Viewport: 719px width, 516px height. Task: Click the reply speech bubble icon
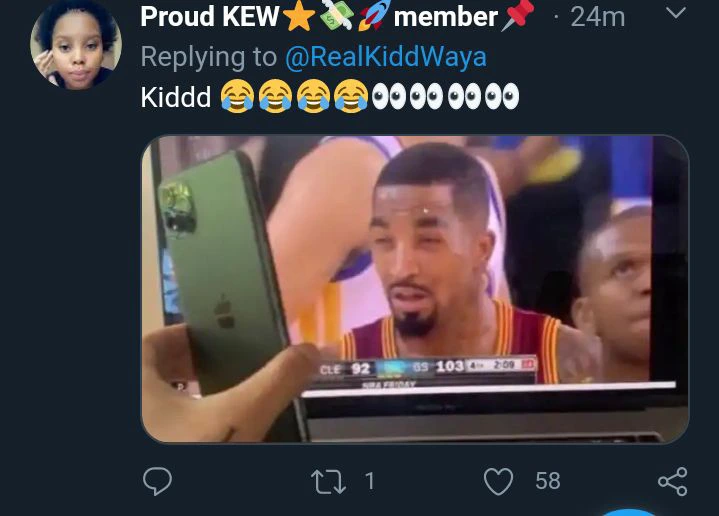coord(157,482)
